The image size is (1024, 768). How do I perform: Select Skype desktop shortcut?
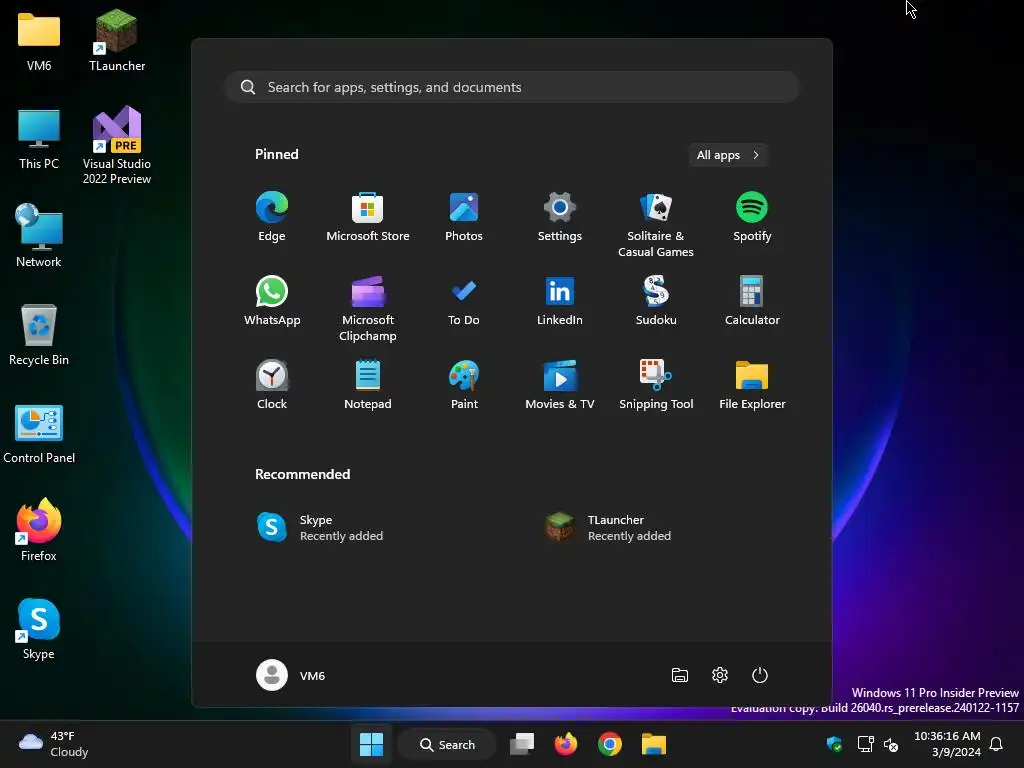(x=39, y=629)
